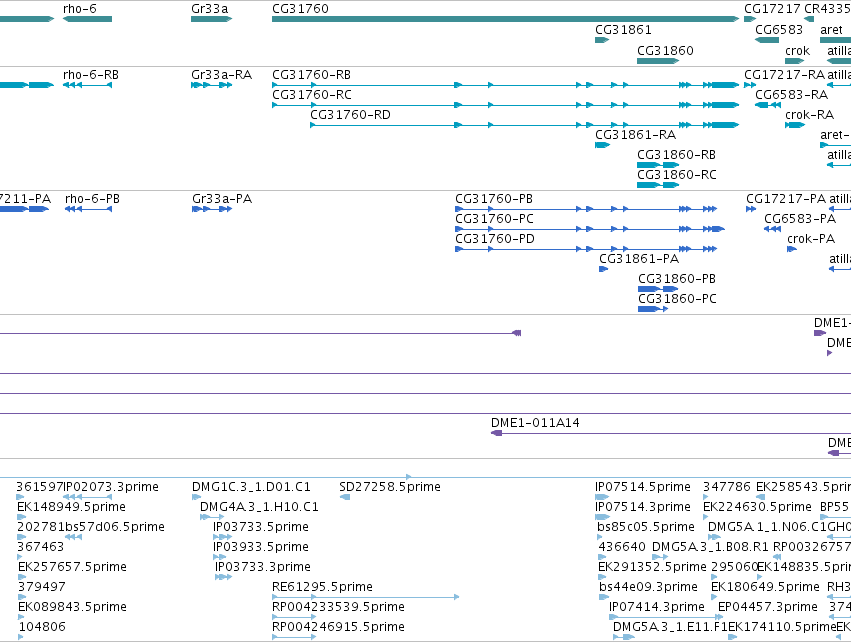Select the EK089843.5prime EST
This screenshot has width=851, height=642.
(21, 617)
